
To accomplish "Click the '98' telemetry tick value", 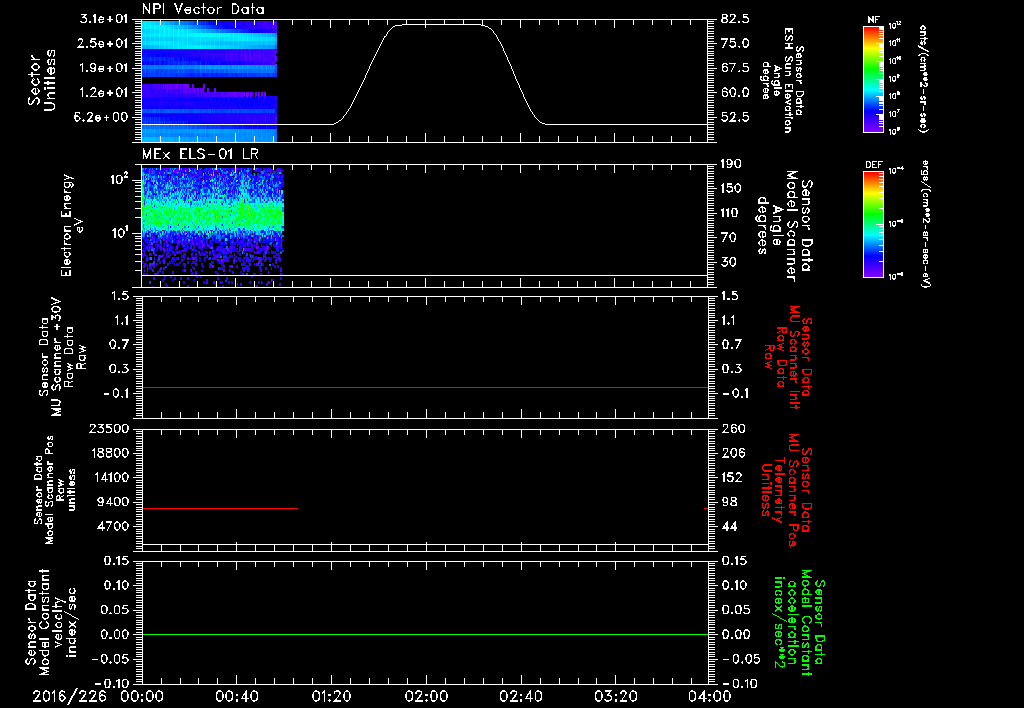I will [x=730, y=502].
